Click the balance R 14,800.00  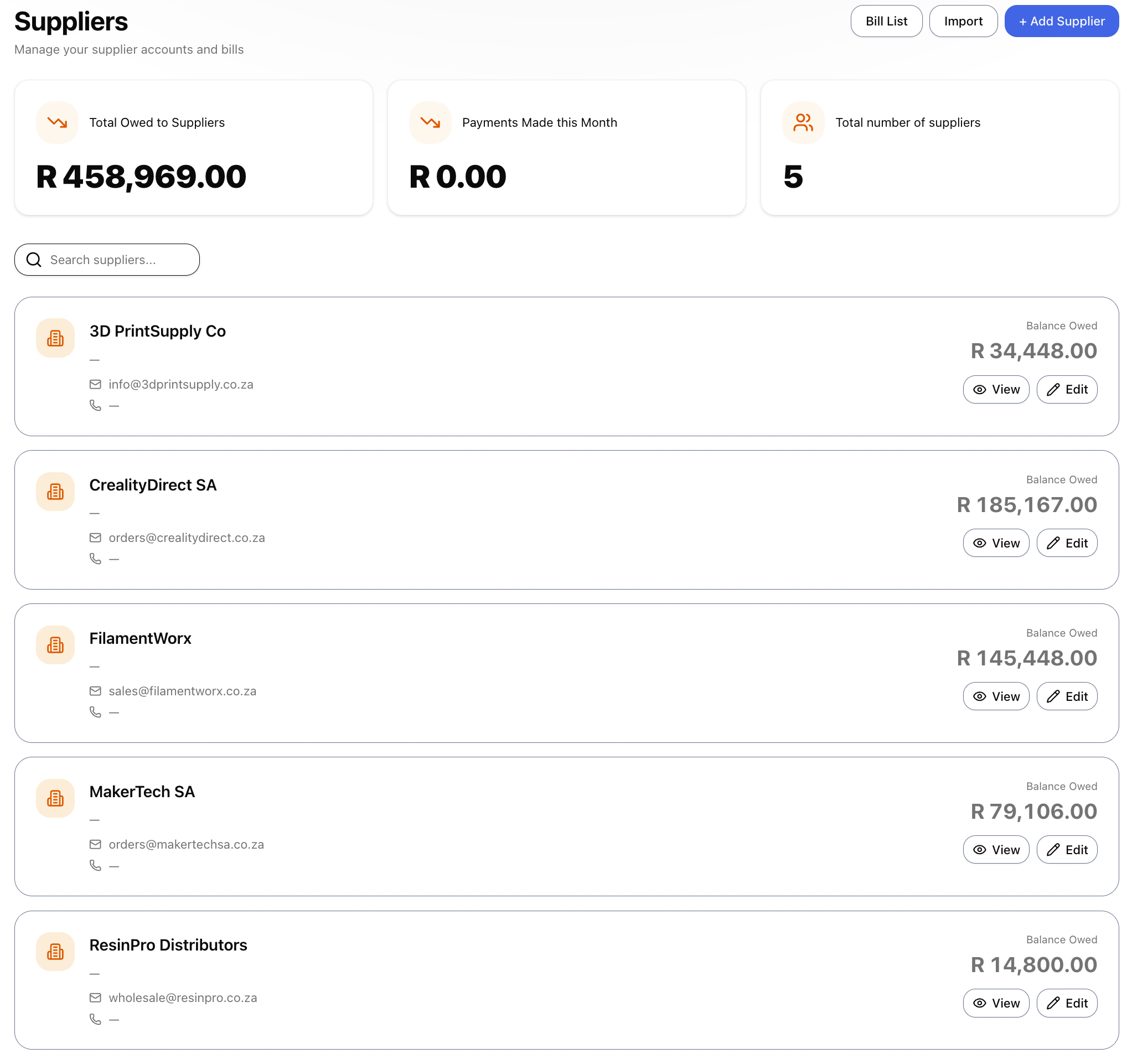tap(1033, 965)
